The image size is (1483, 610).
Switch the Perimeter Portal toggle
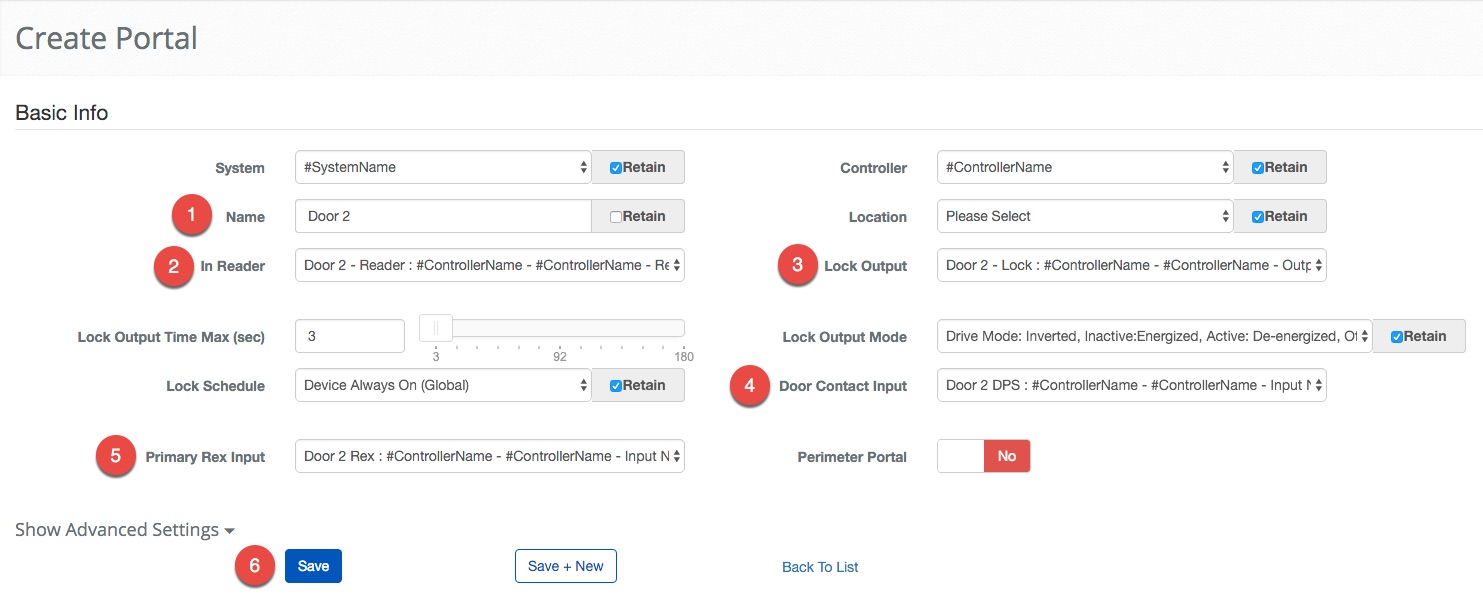click(983, 456)
